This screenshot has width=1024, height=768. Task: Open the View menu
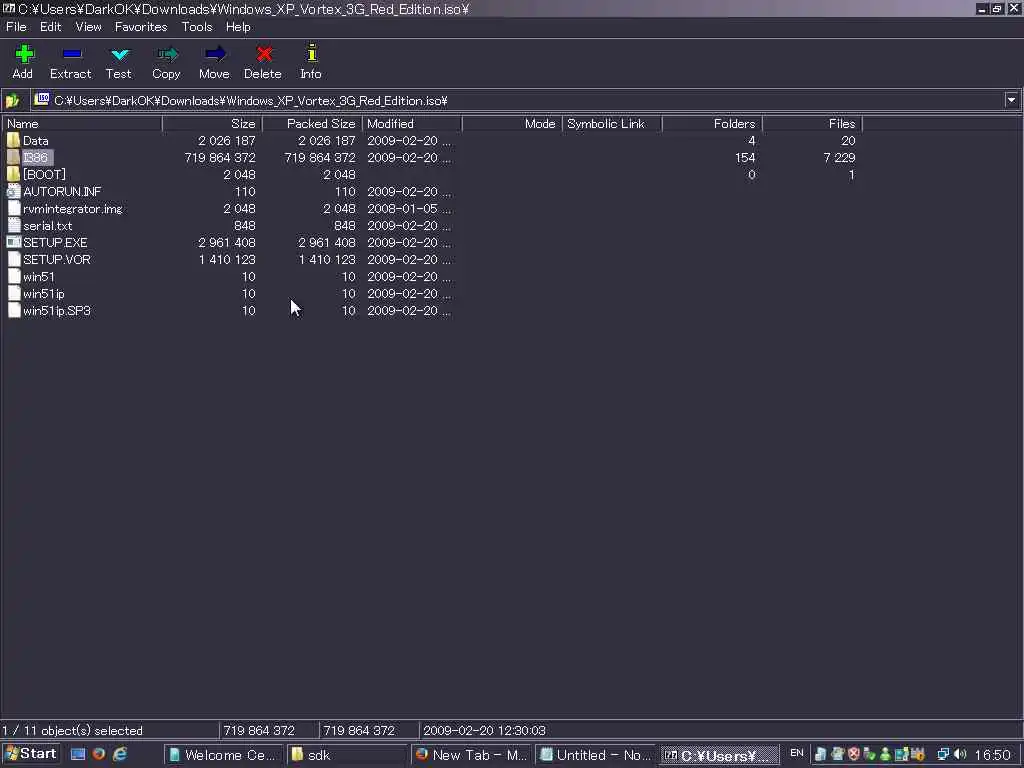pyautogui.click(x=88, y=27)
